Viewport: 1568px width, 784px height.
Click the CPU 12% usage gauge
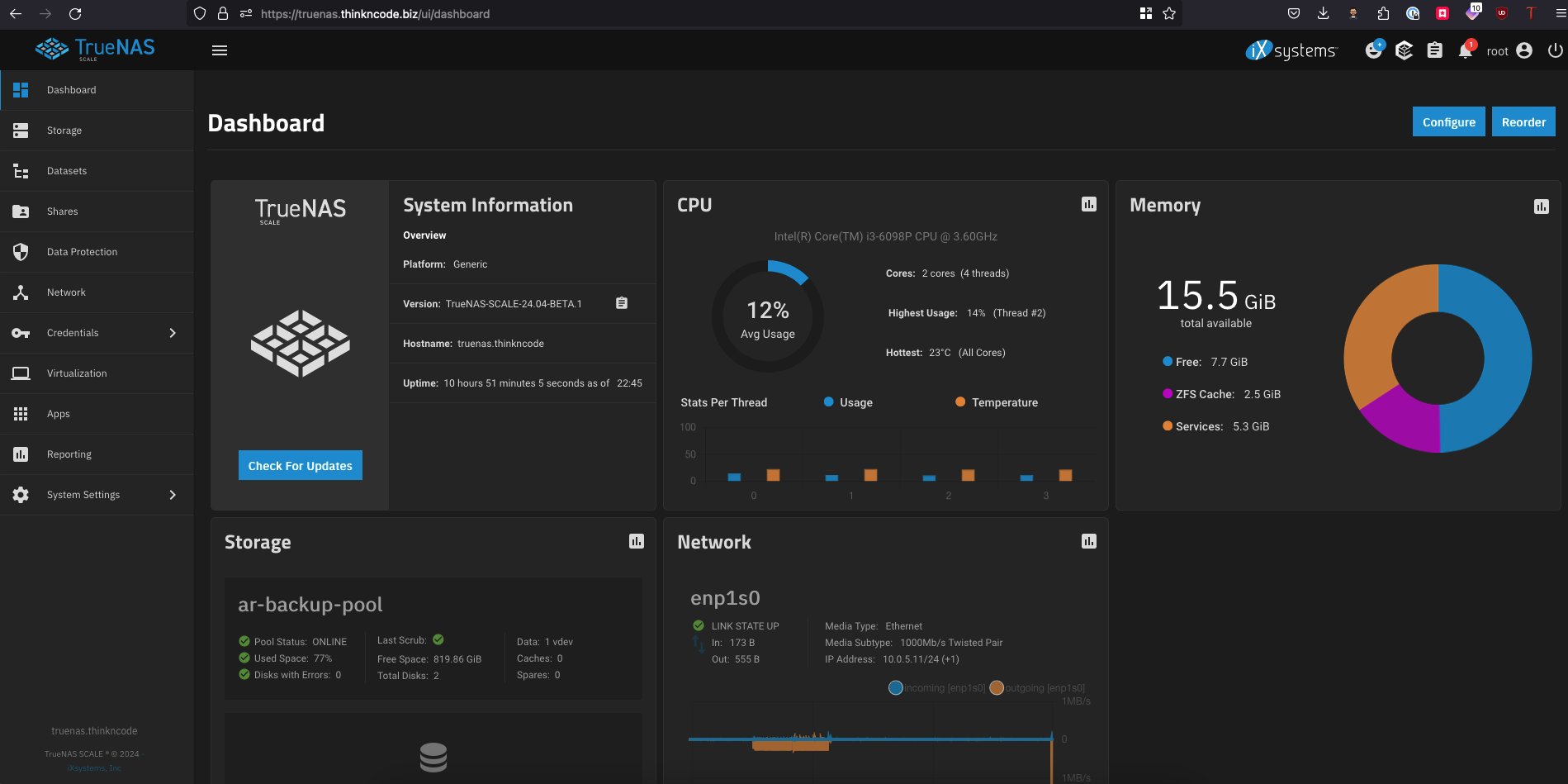coord(768,316)
